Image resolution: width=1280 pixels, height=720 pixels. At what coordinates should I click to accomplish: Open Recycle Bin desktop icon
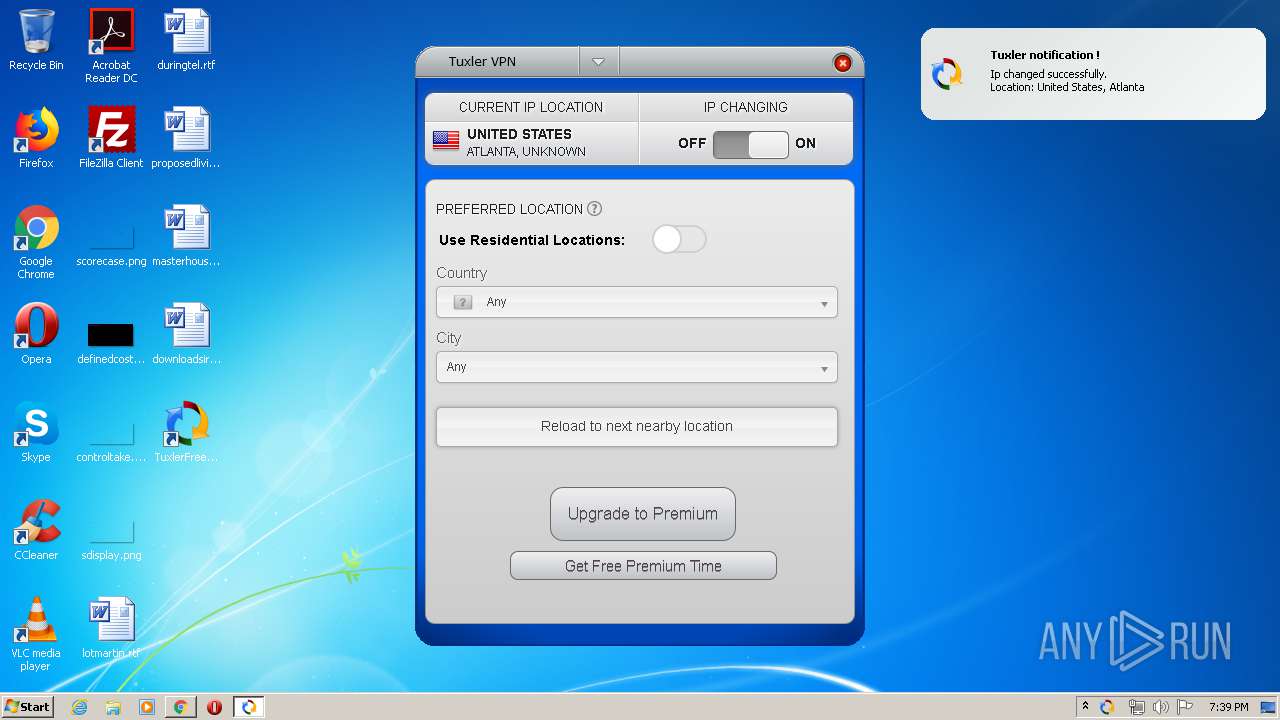point(36,41)
